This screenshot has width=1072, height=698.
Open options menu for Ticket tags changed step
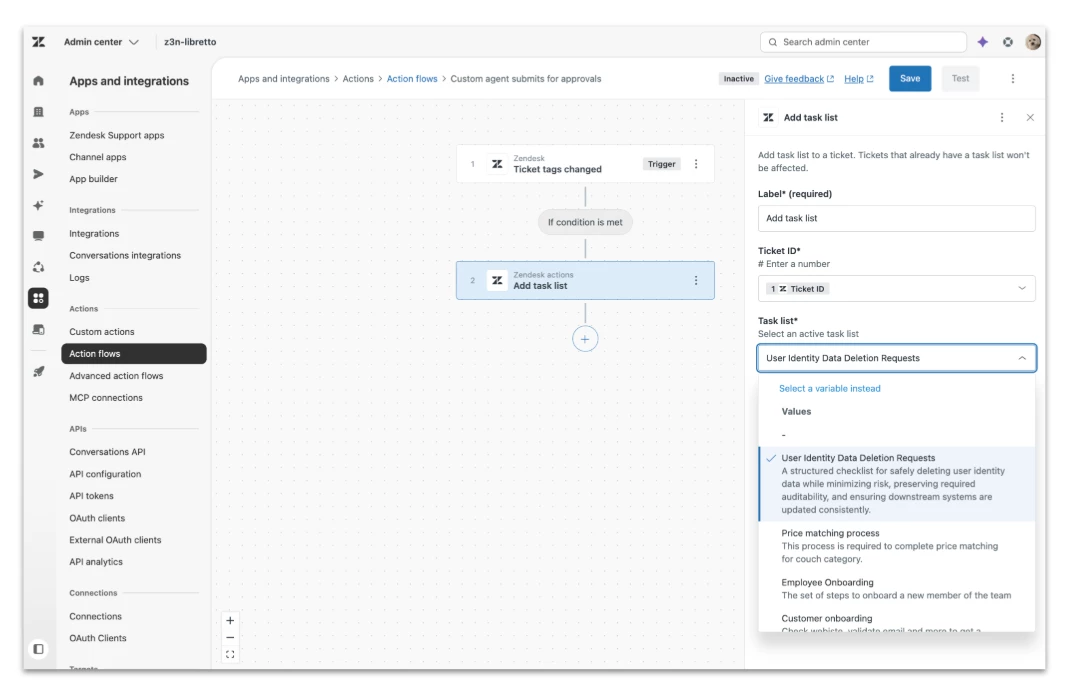(696, 164)
